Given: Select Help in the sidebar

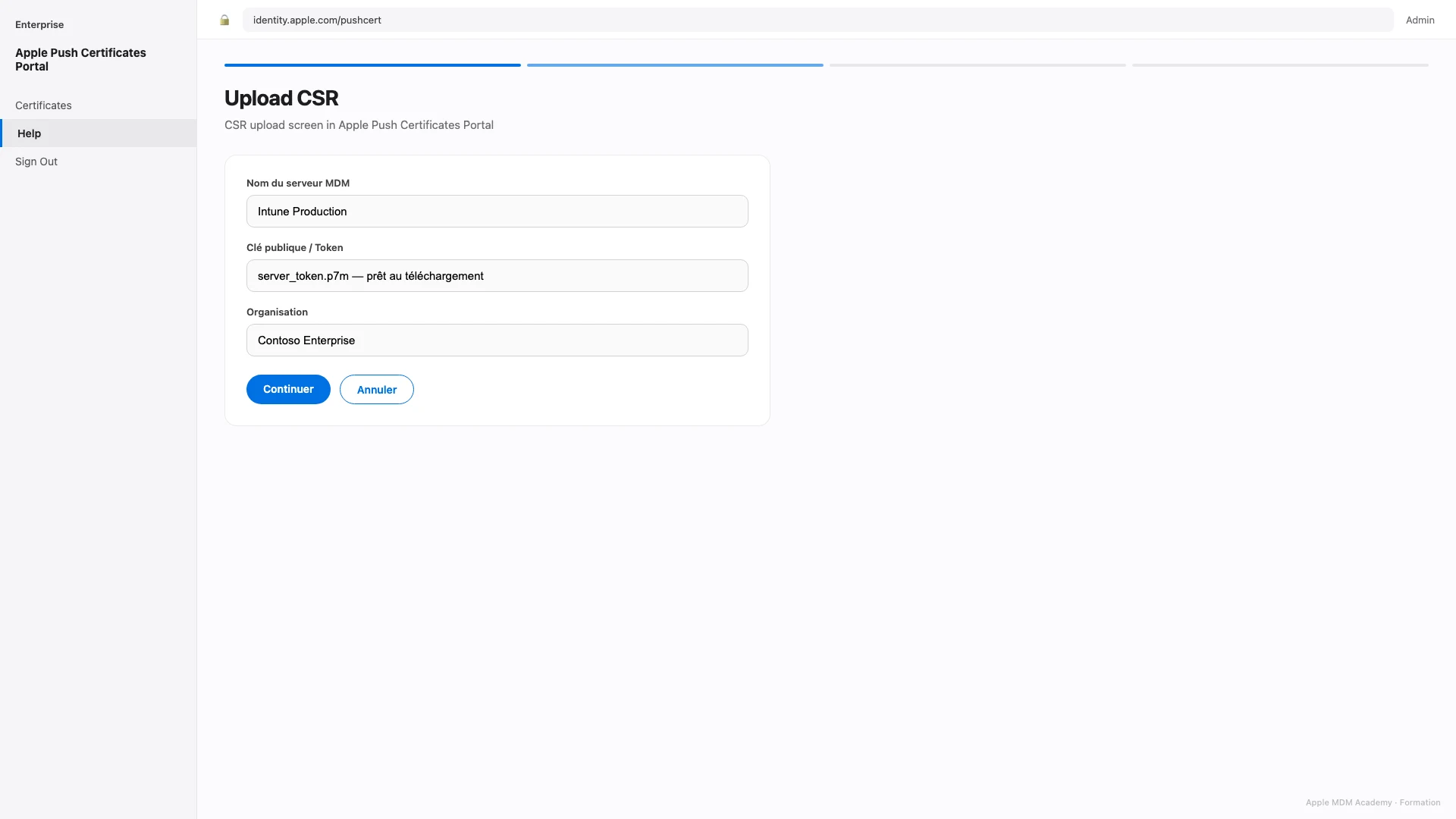Looking at the screenshot, I should tap(98, 133).
